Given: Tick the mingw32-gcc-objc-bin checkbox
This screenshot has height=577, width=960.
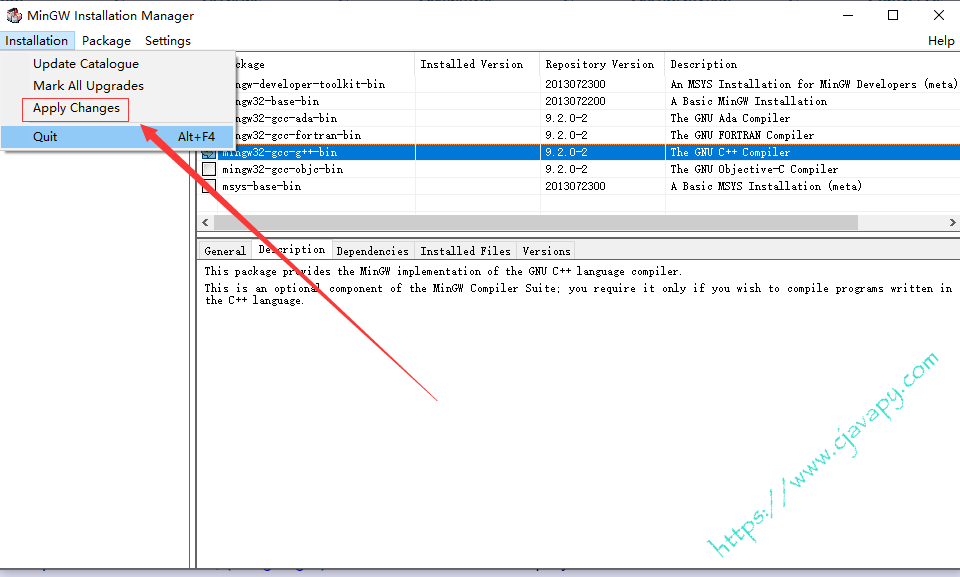Looking at the screenshot, I should tap(209, 169).
